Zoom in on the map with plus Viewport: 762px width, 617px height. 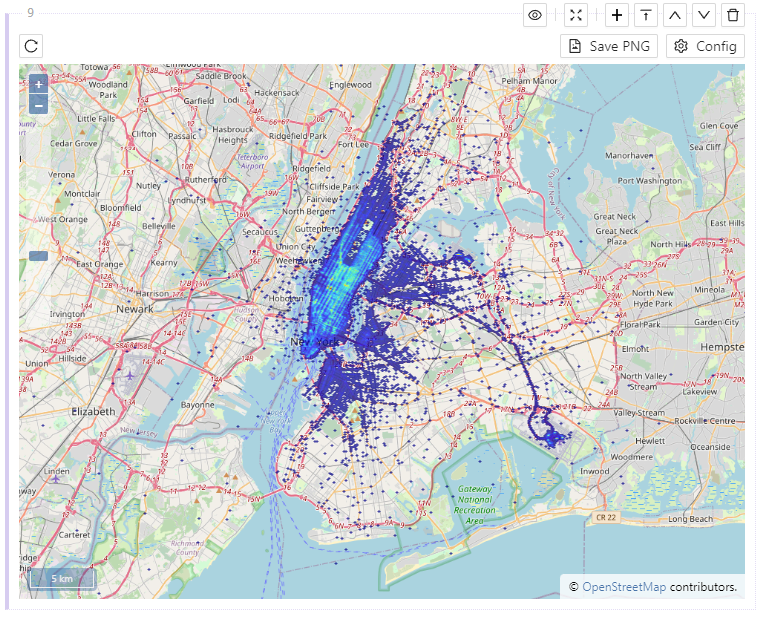click(38, 84)
